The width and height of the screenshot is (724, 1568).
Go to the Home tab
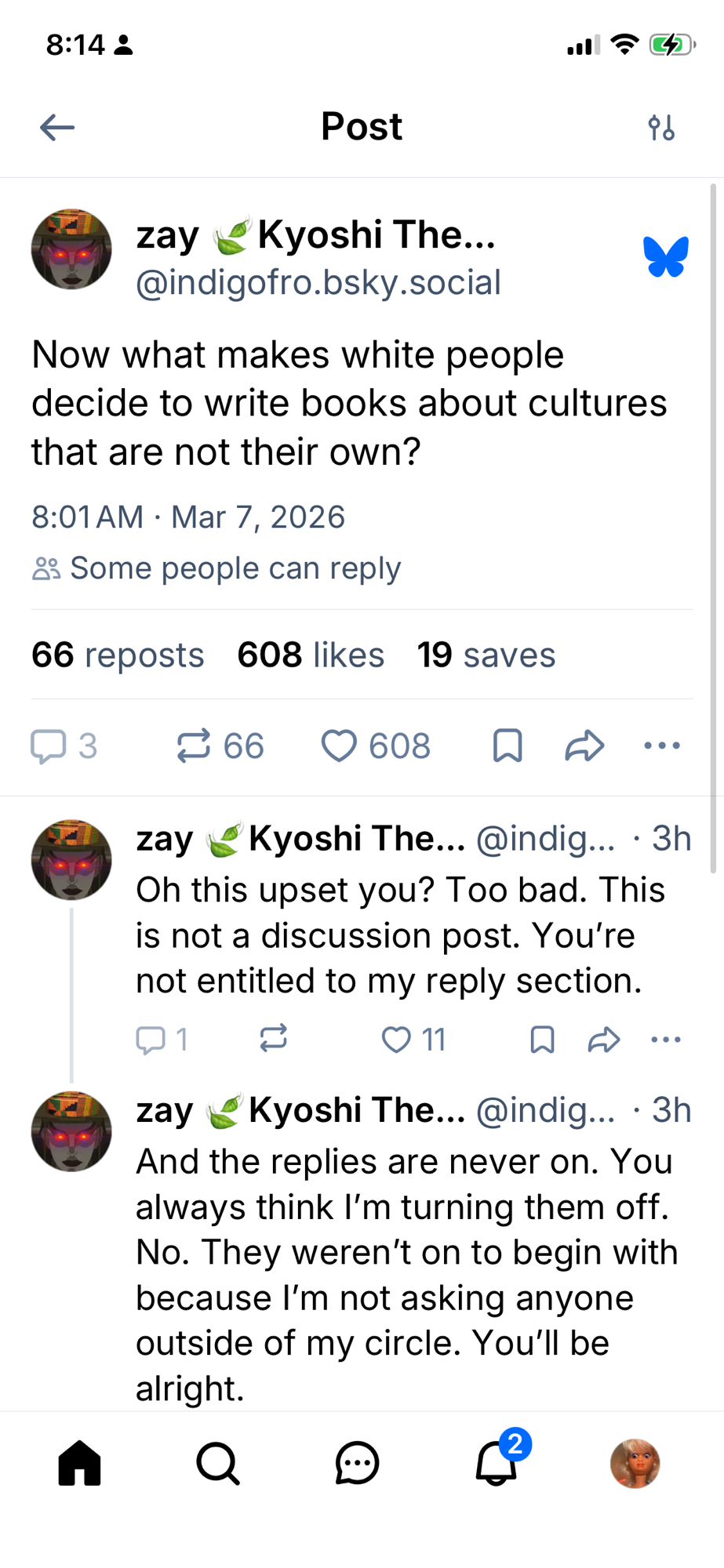[79, 1463]
